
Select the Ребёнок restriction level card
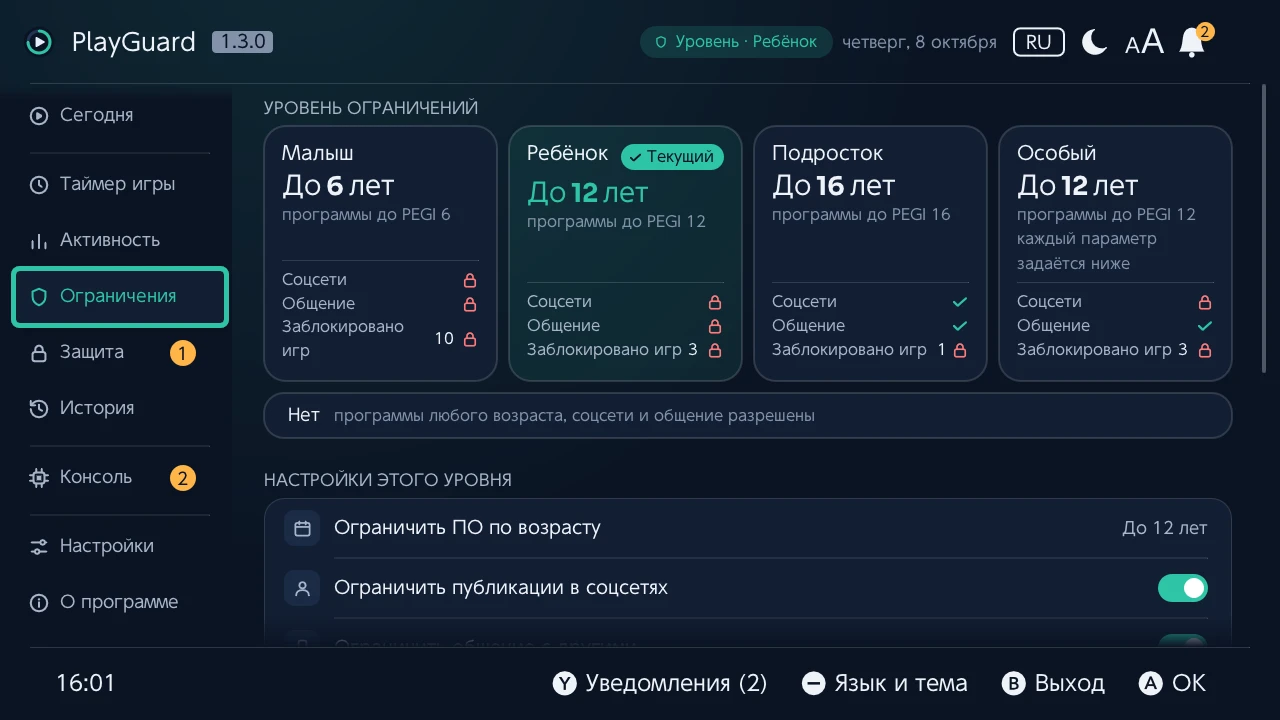point(625,253)
